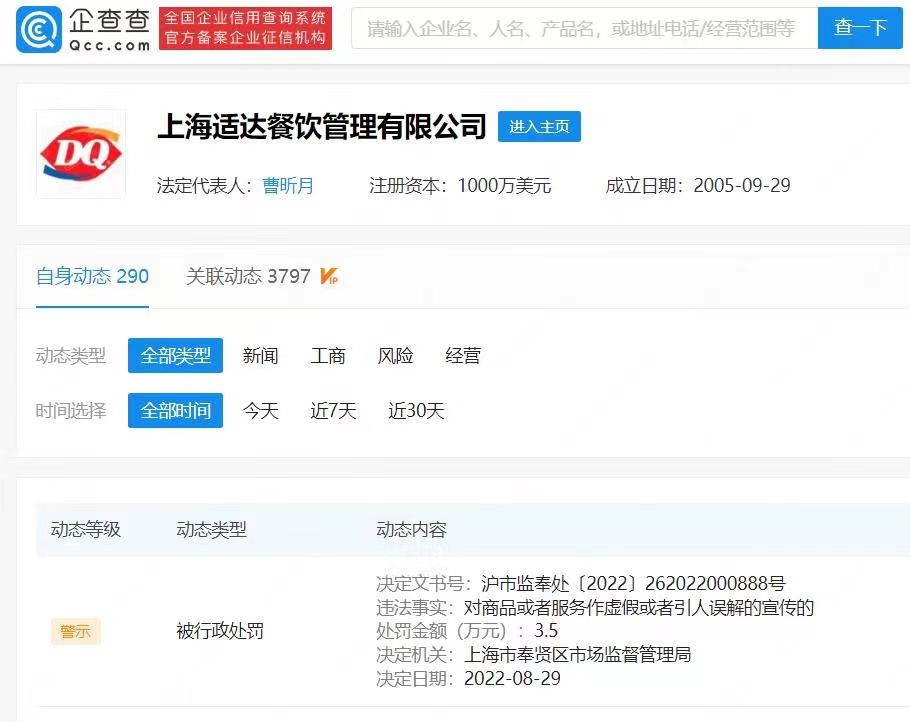This screenshot has width=910, height=722.
Task: Show dynamics from 近30天
Action: 416,410
